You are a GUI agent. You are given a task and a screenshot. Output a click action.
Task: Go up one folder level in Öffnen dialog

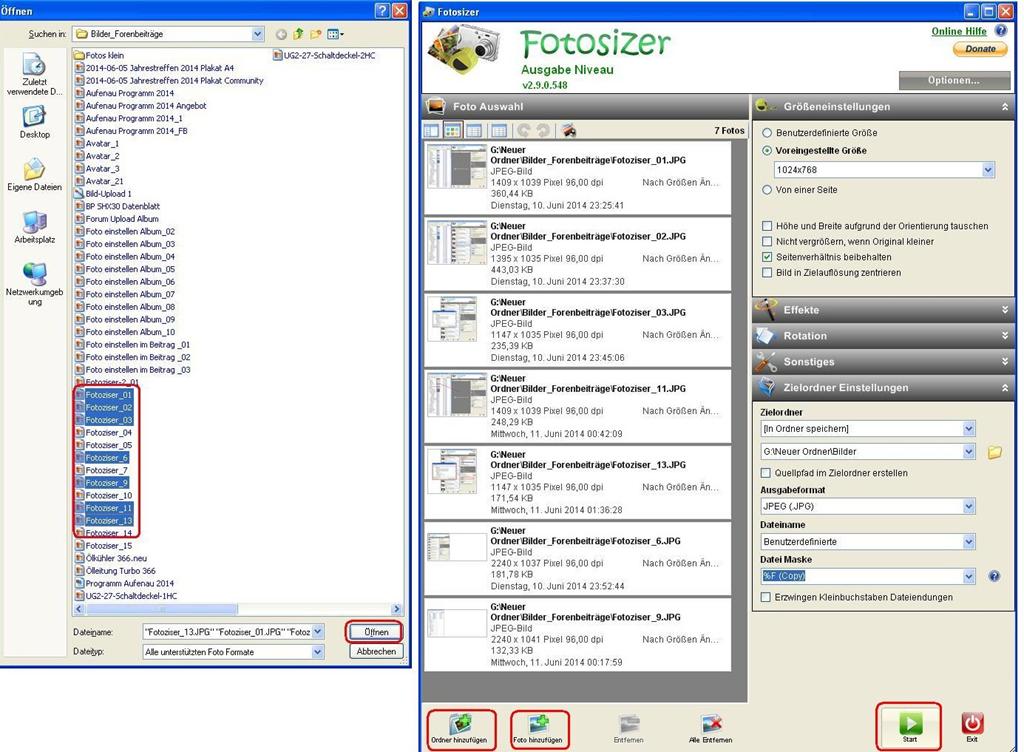pyautogui.click(x=298, y=34)
